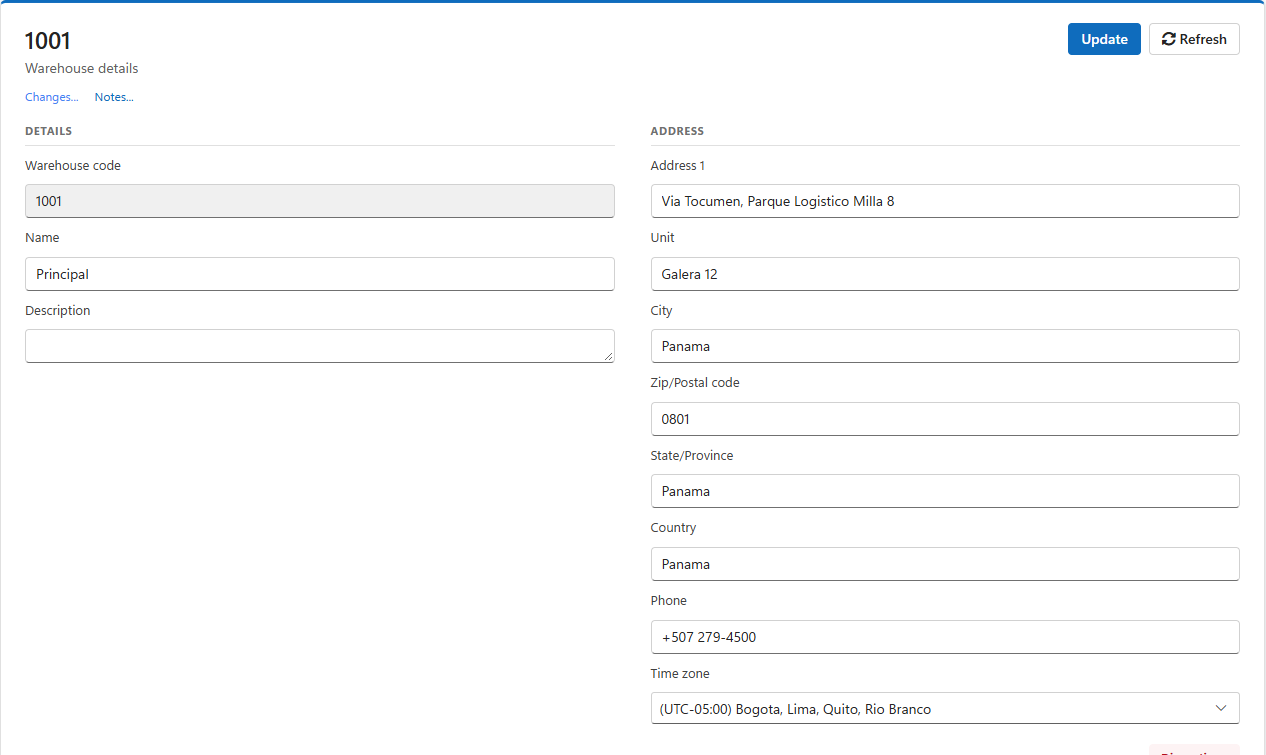
Task: Click the "Country" label
Action: click(674, 528)
